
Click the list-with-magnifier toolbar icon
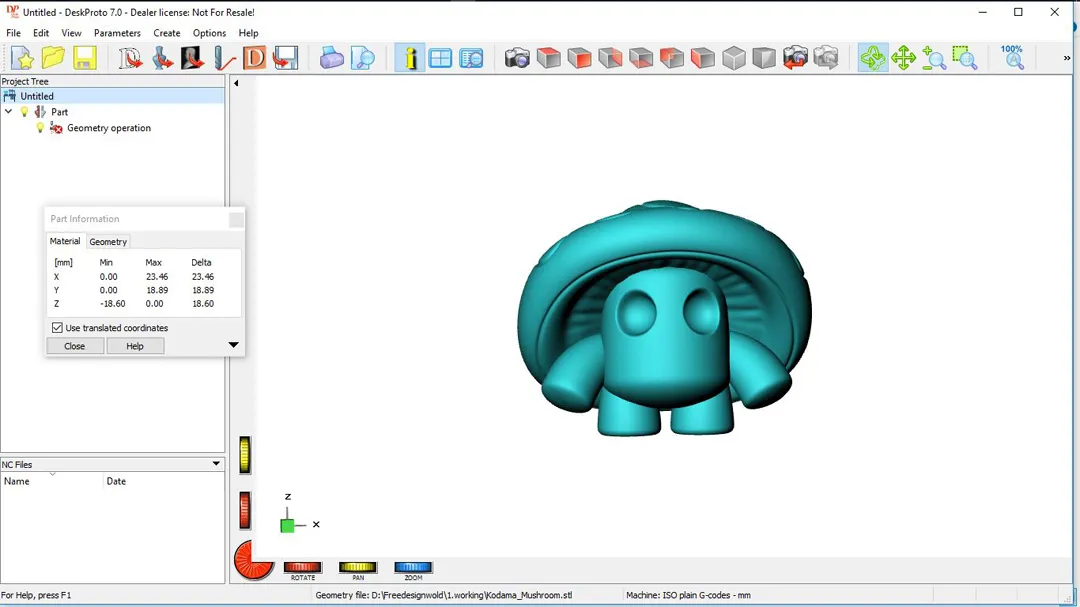[471, 59]
